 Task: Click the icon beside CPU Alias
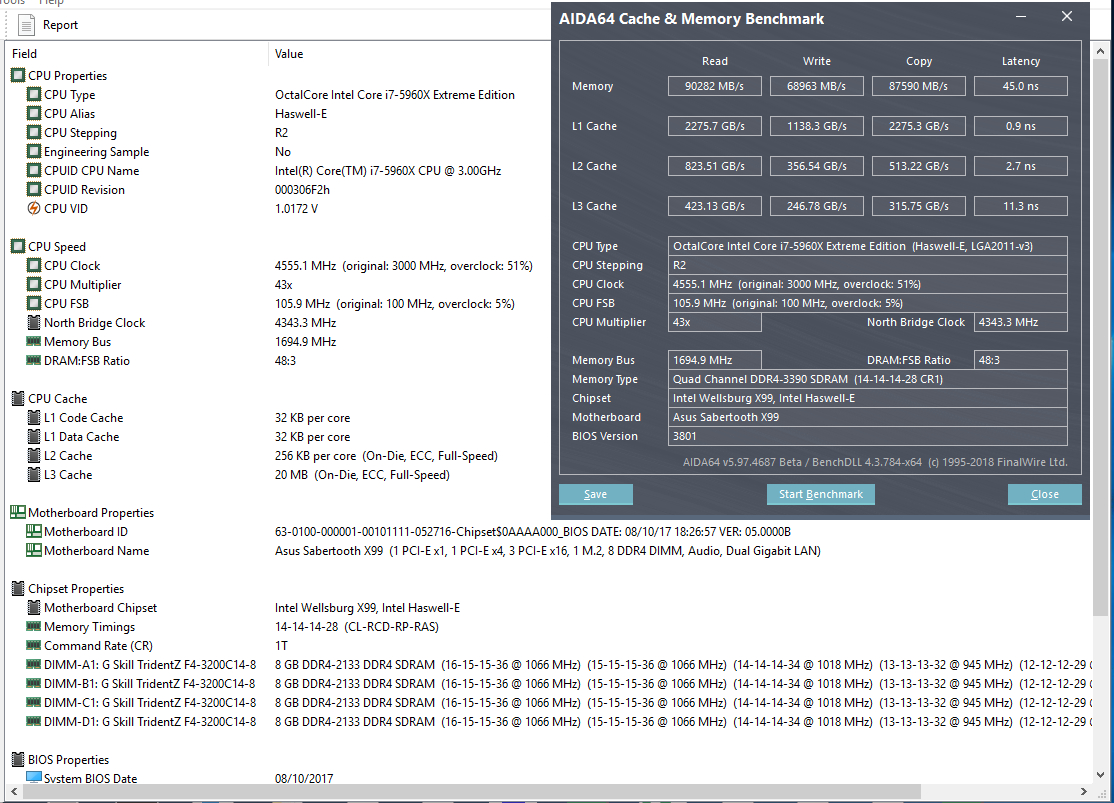33,114
